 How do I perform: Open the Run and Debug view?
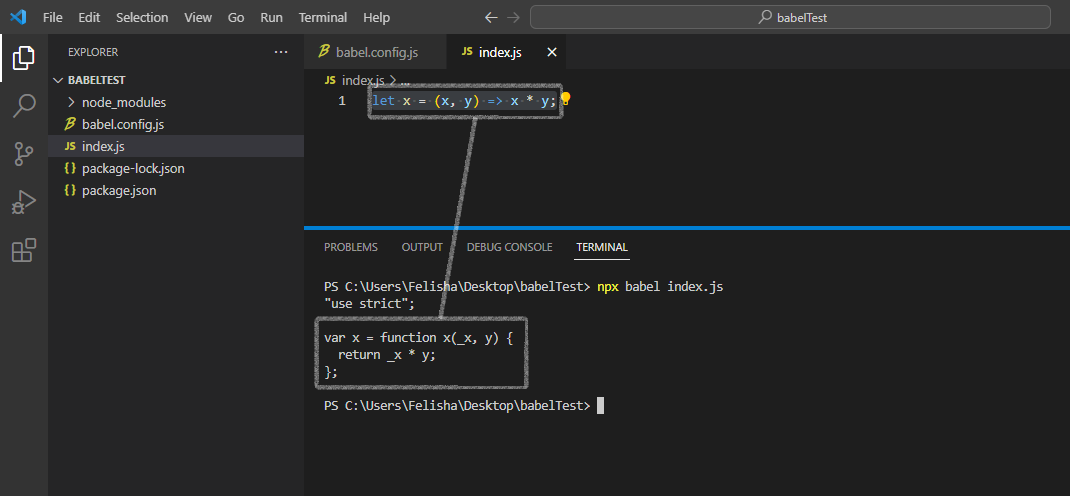[24, 203]
